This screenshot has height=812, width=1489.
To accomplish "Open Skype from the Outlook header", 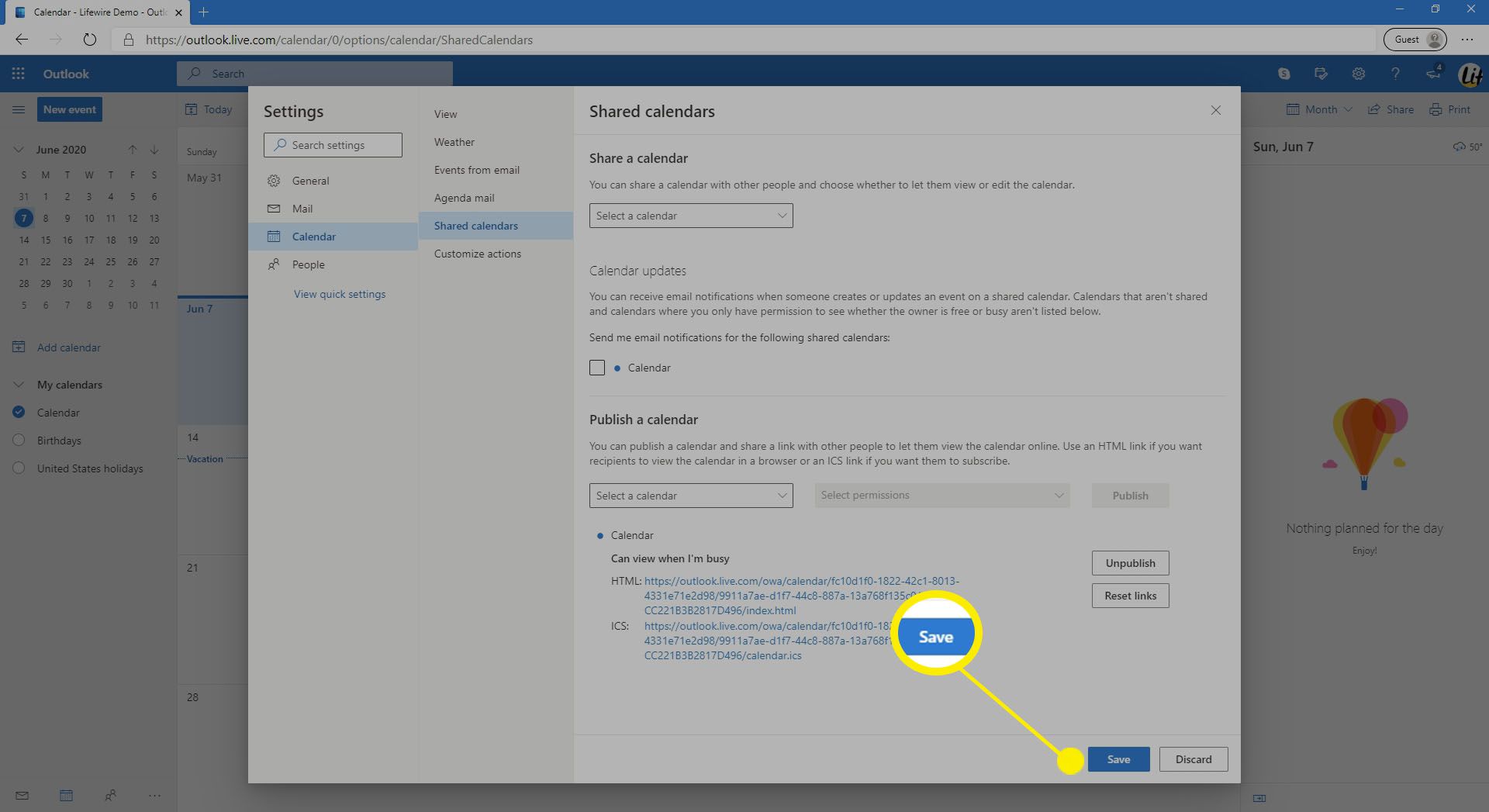I will click(x=1284, y=74).
